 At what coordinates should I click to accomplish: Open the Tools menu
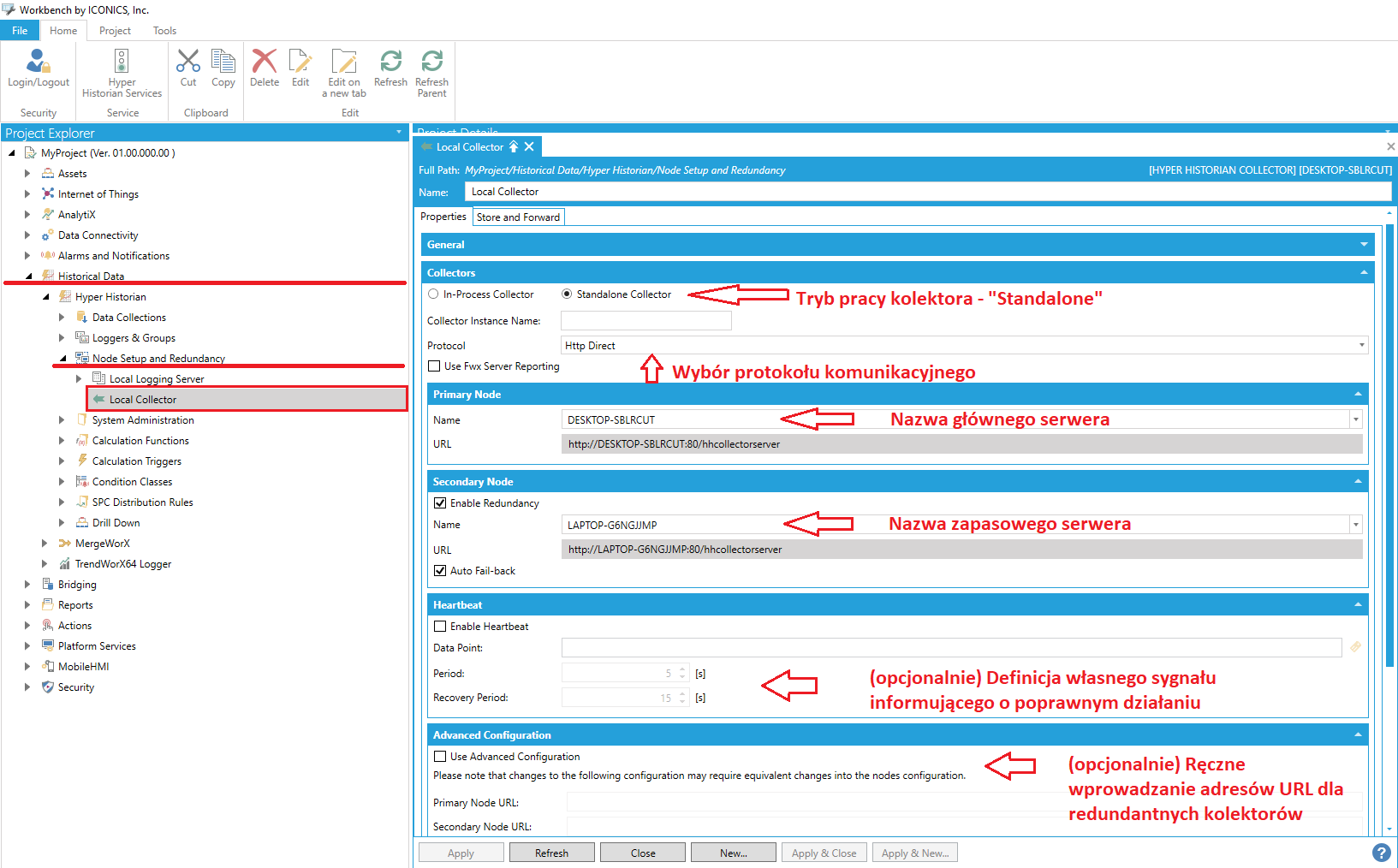click(x=164, y=30)
